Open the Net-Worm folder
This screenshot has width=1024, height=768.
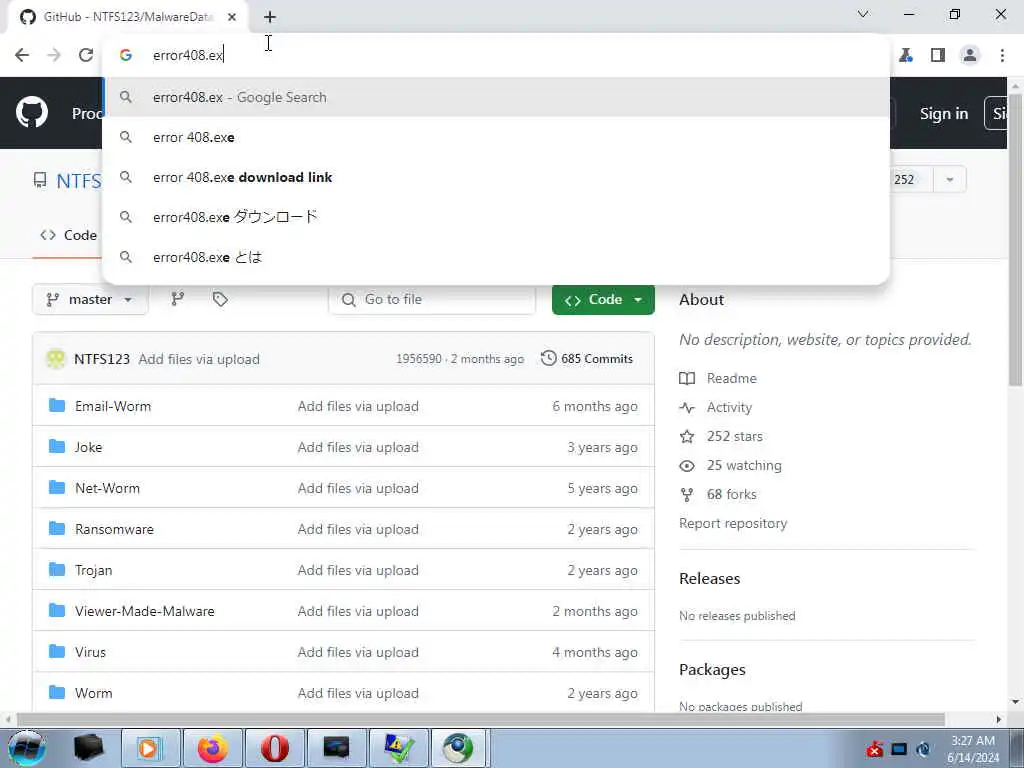pyautogui.click(x=107, y=488)
